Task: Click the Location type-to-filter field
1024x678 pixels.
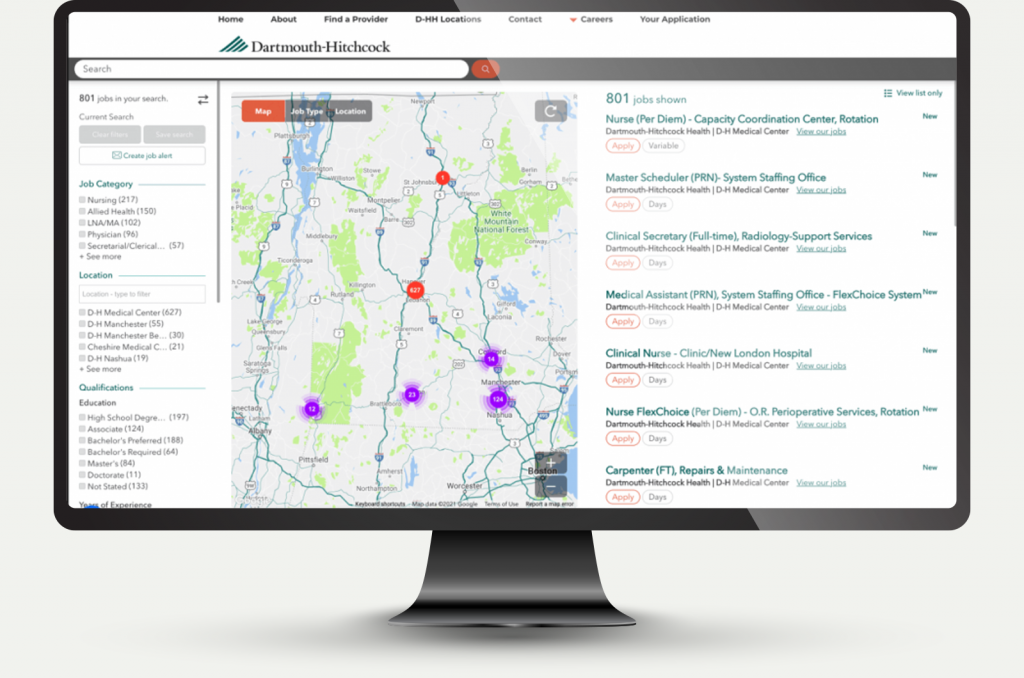Action: coord(142,294)
